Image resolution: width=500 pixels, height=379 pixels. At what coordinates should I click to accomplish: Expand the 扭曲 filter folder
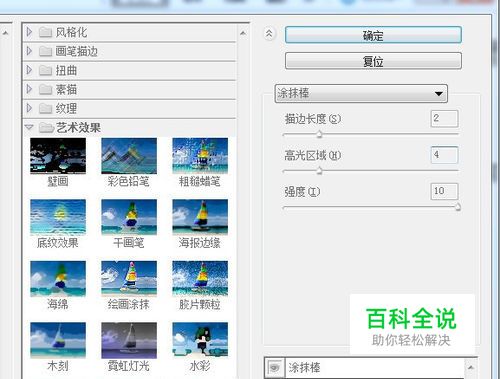pyautogui.click(x=29, y=70)
